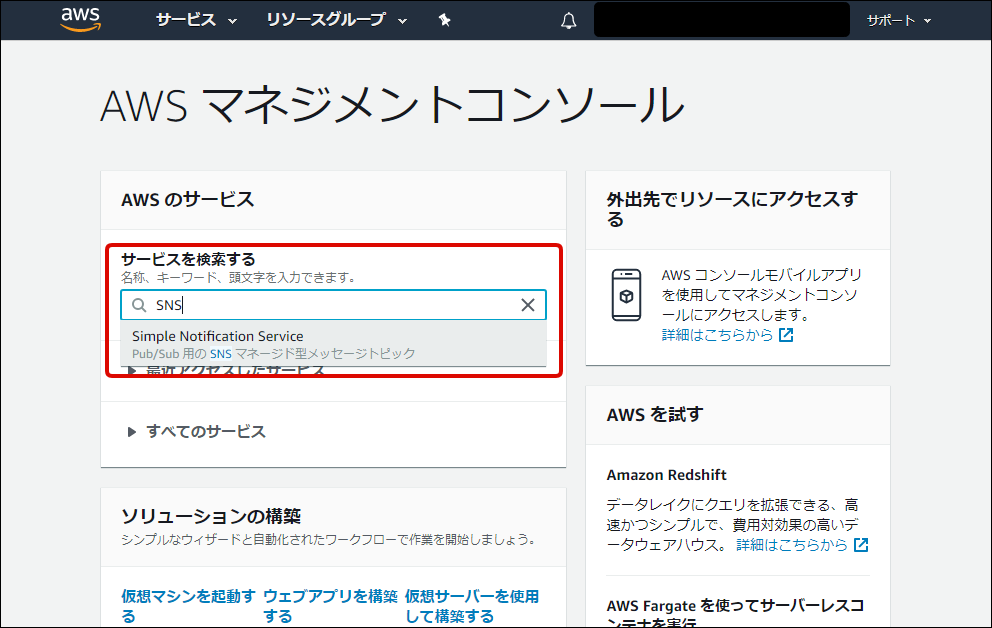This screenshot has height=628, width=992.
Task: Click the magnifier icon in service search
Action: point(139,305)
